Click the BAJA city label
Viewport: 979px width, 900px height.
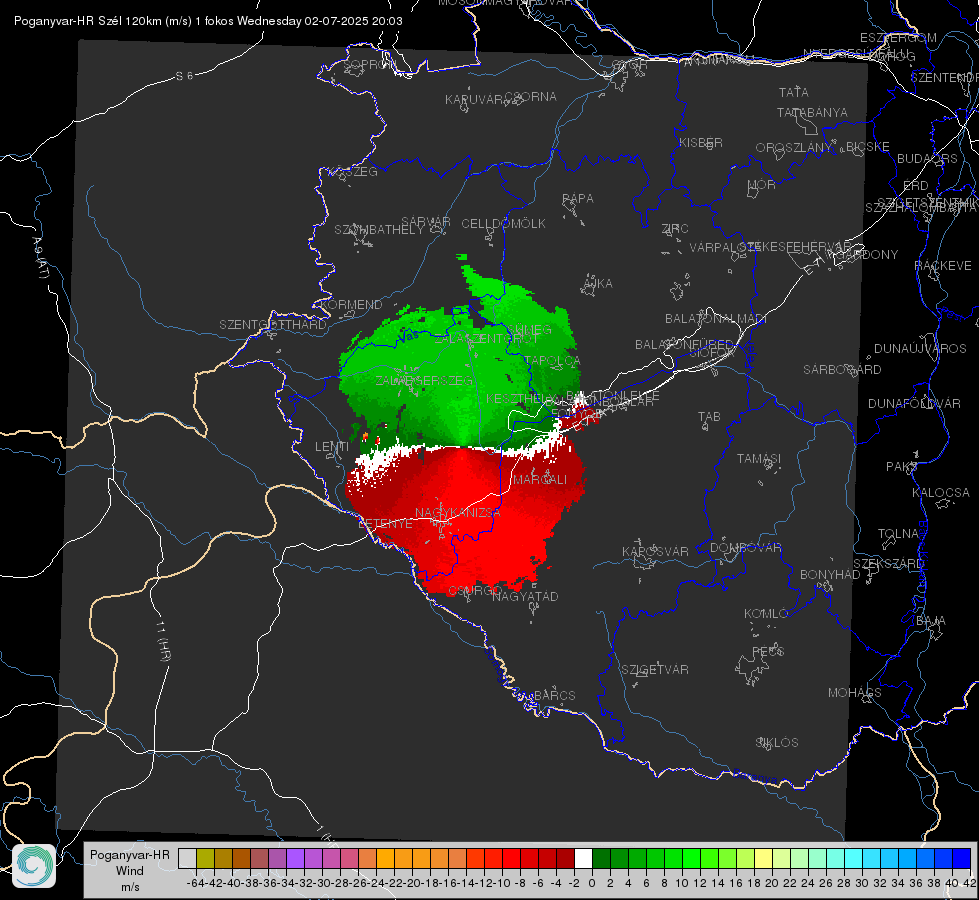coord(930,621)
